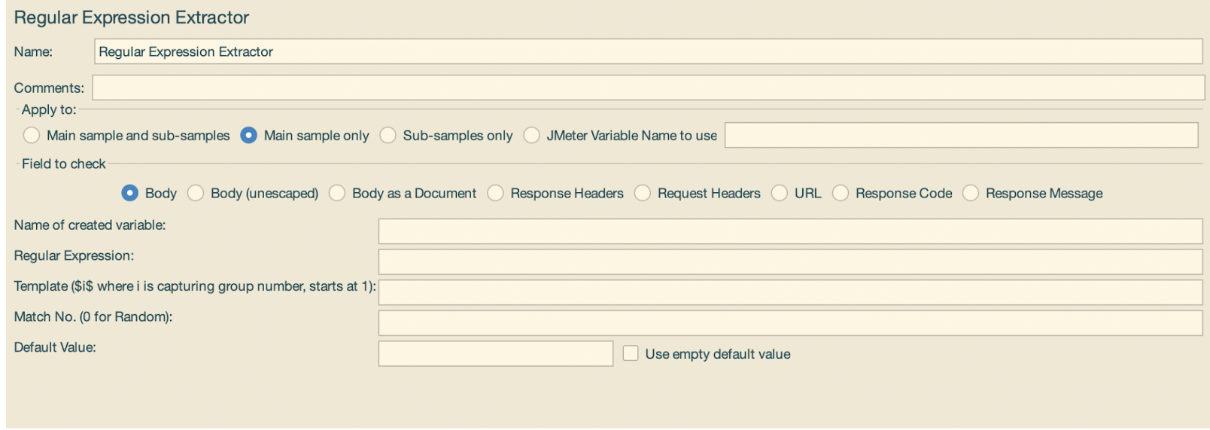The image size is (1210, 430).
Task: Select 'JMeter Variable Name to use' radio button
Action: click(532, 135)
